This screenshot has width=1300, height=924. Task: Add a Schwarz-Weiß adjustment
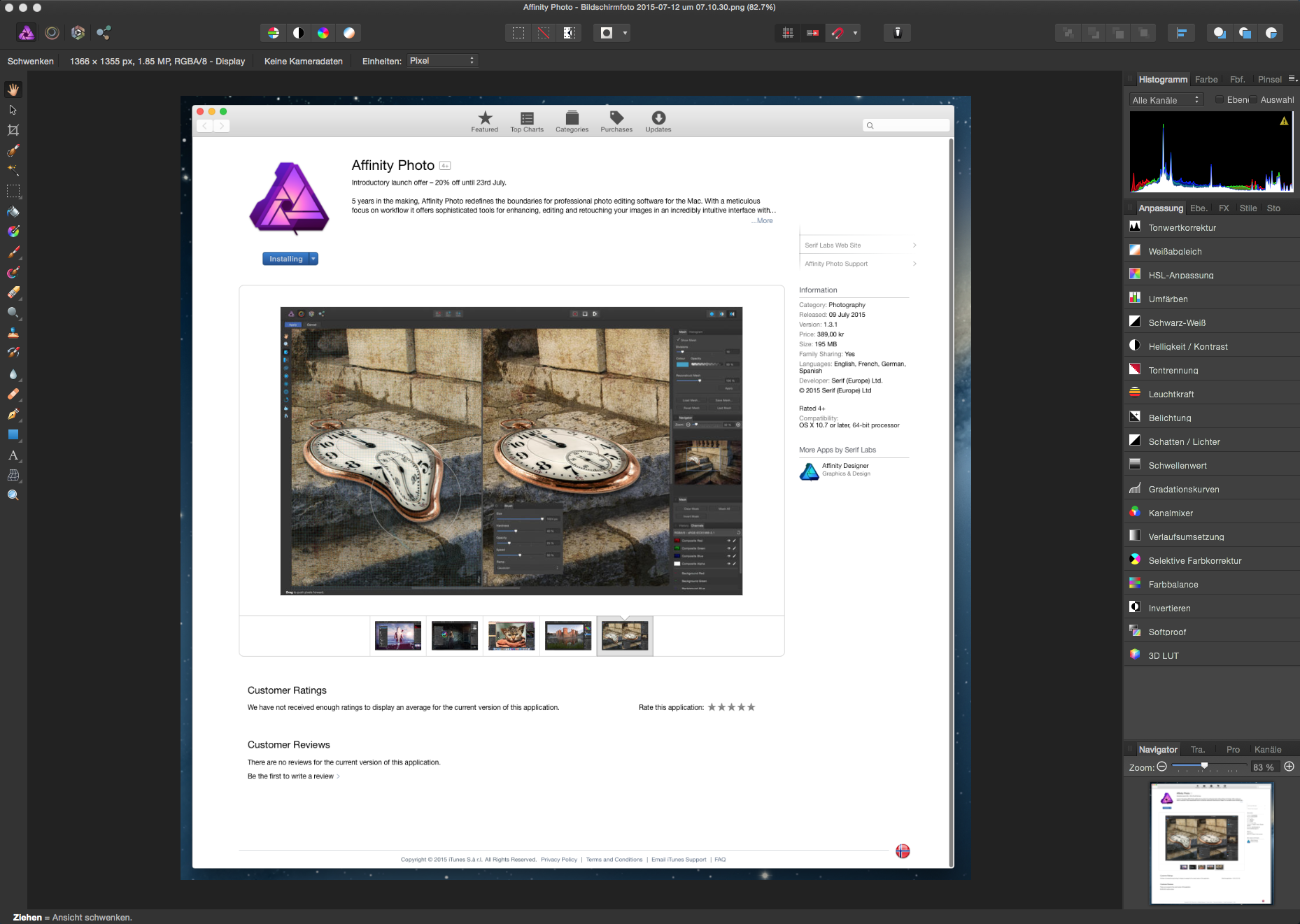click(1211, 322)
